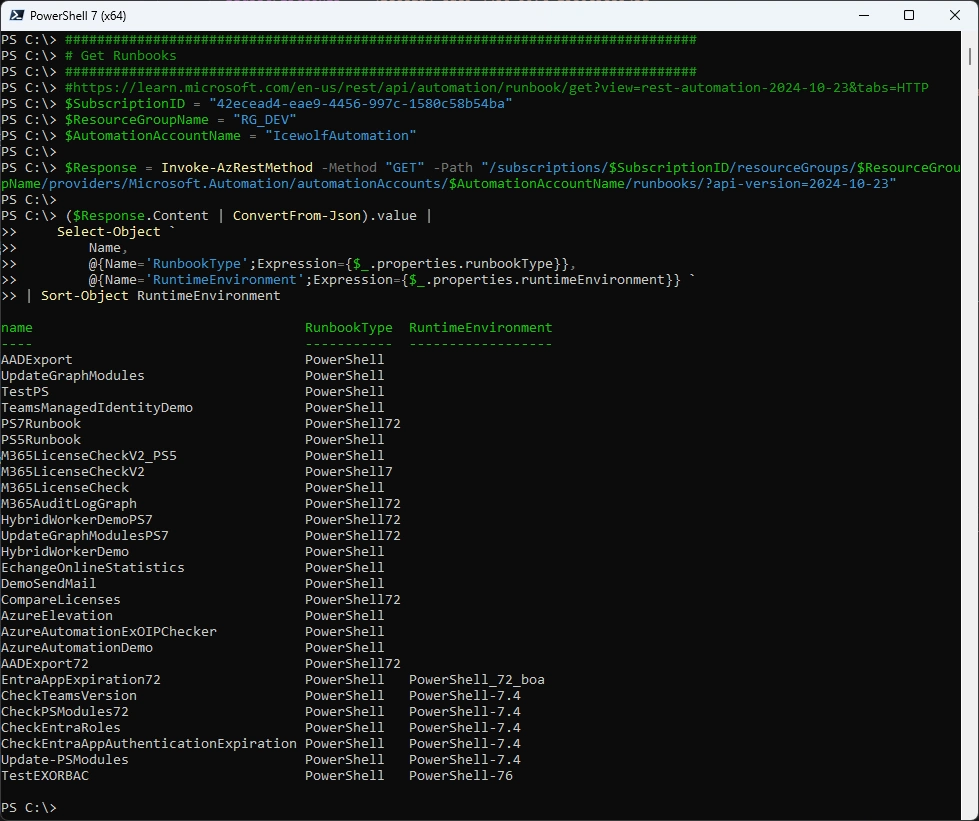
Task: Click the AADExport runbook name
Action: point(37,360)
